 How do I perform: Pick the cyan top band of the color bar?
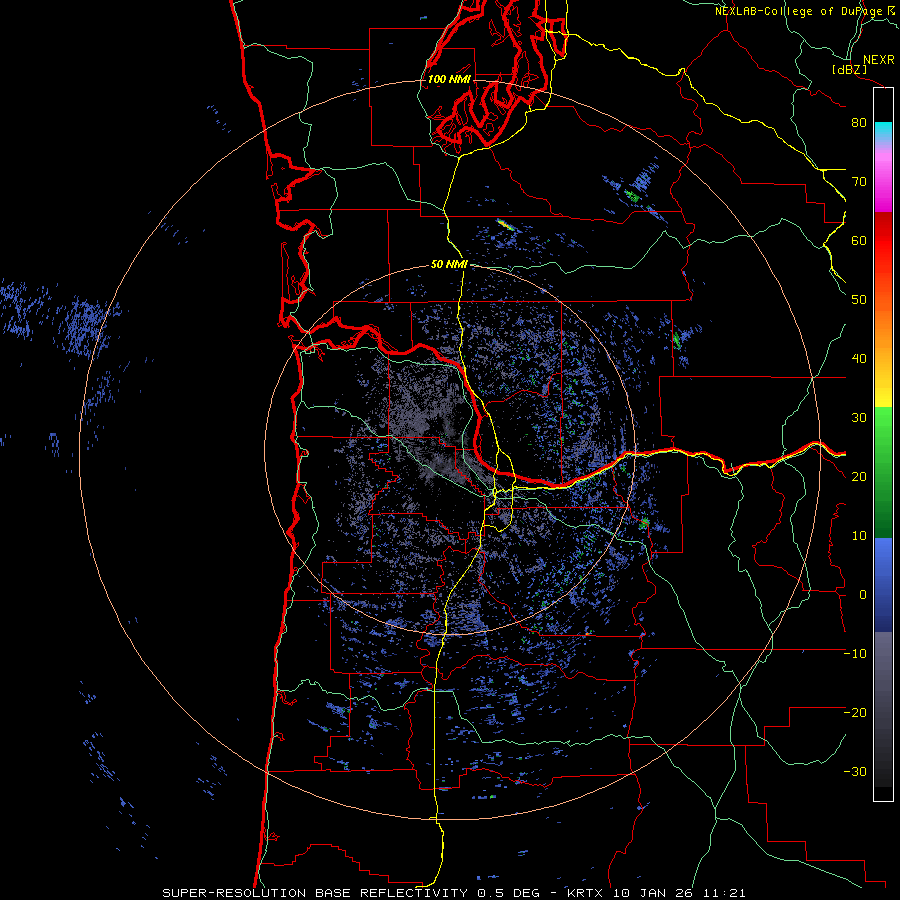tap(883, 133)
